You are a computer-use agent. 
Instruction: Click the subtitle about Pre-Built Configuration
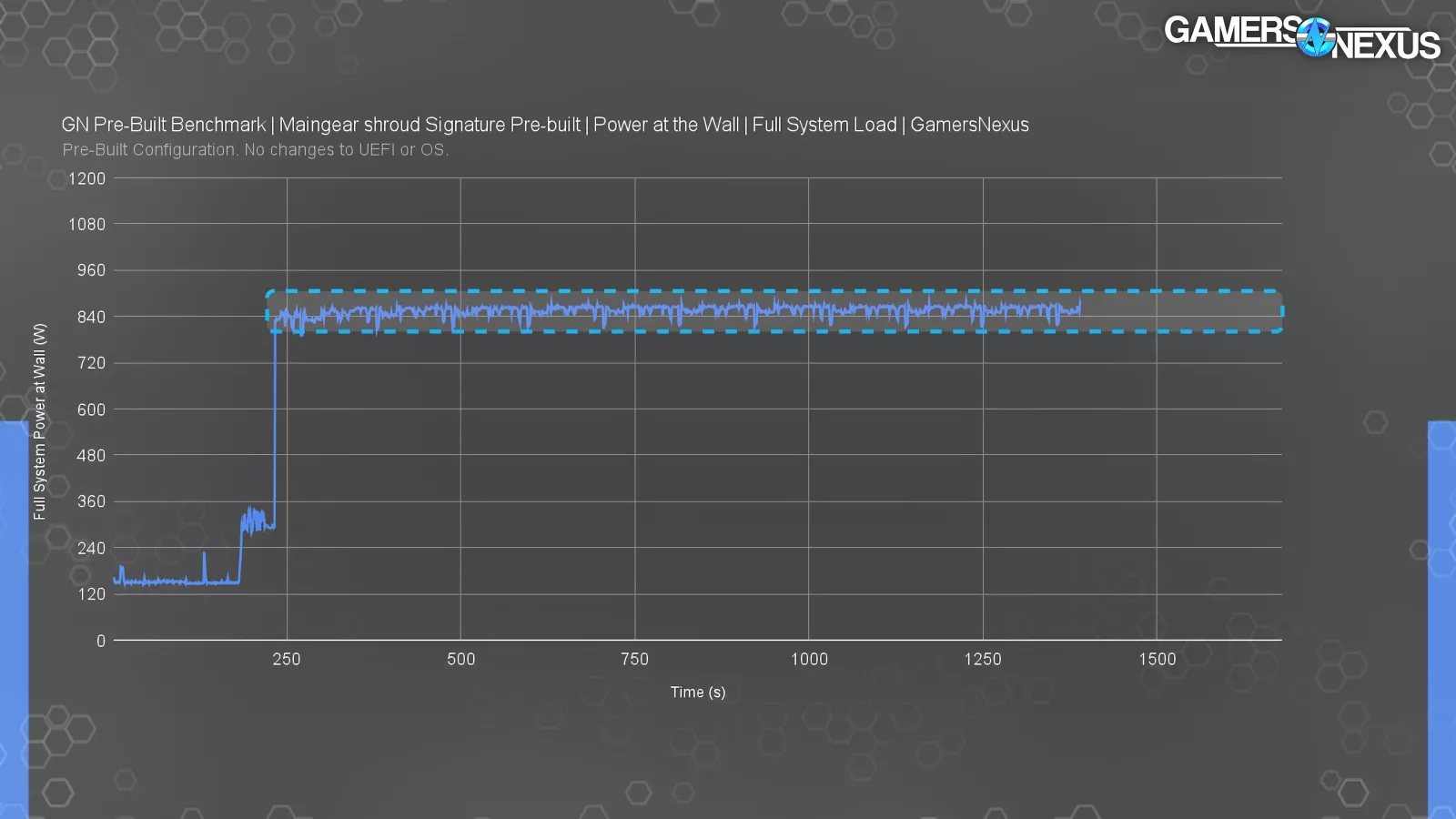pos(255,150)
